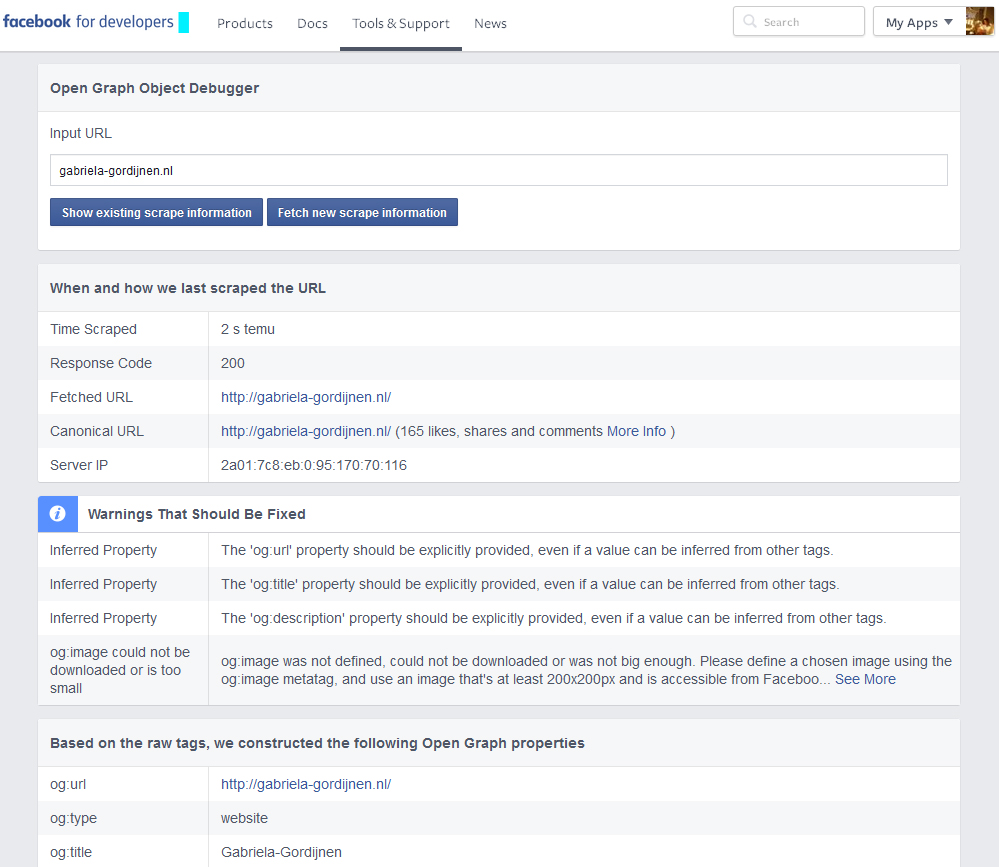Select the Time Scraped value '2 s temu'
The height and width of the screenshot is (867, 999).
tap(248, 329)
